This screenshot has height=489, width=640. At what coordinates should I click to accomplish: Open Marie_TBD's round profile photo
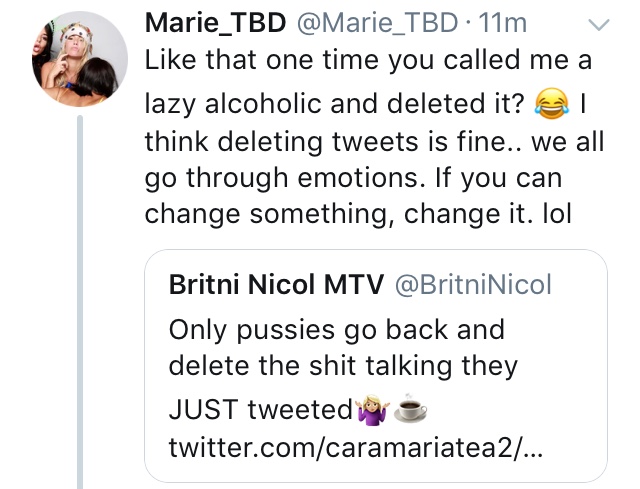80,59
